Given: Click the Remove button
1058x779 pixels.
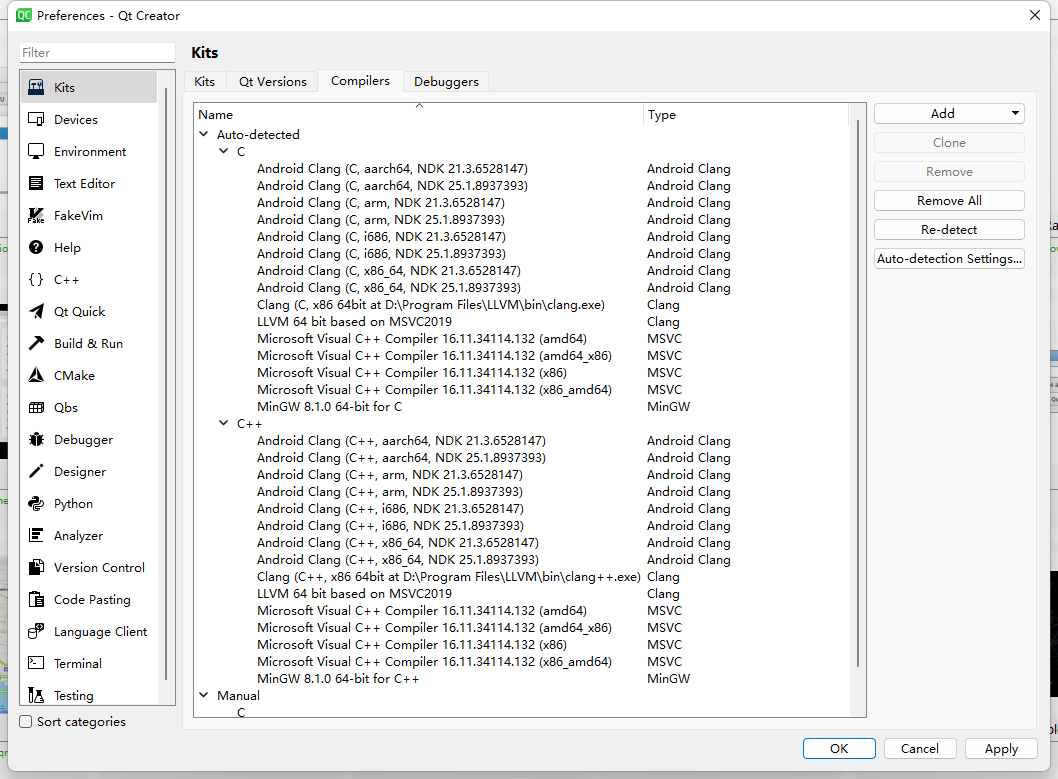Looking at the screenshot, I should (x=949, y=171).
